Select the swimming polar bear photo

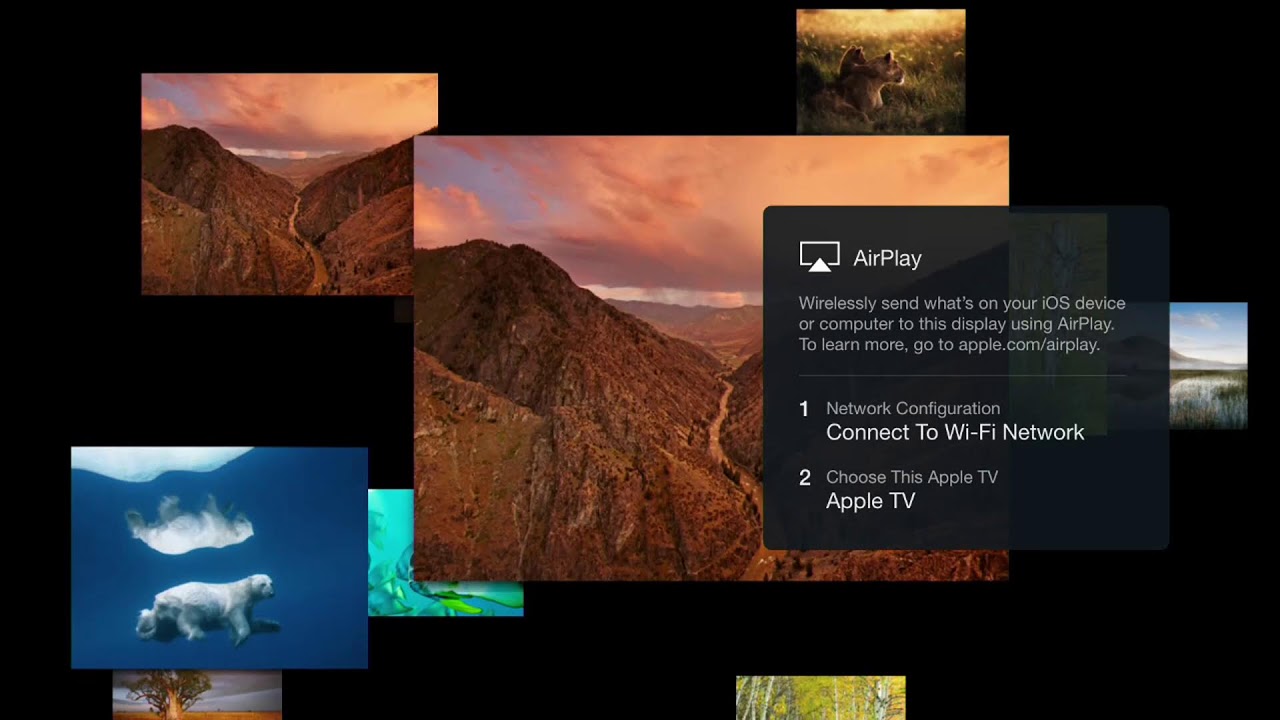[x=219, y=557]
